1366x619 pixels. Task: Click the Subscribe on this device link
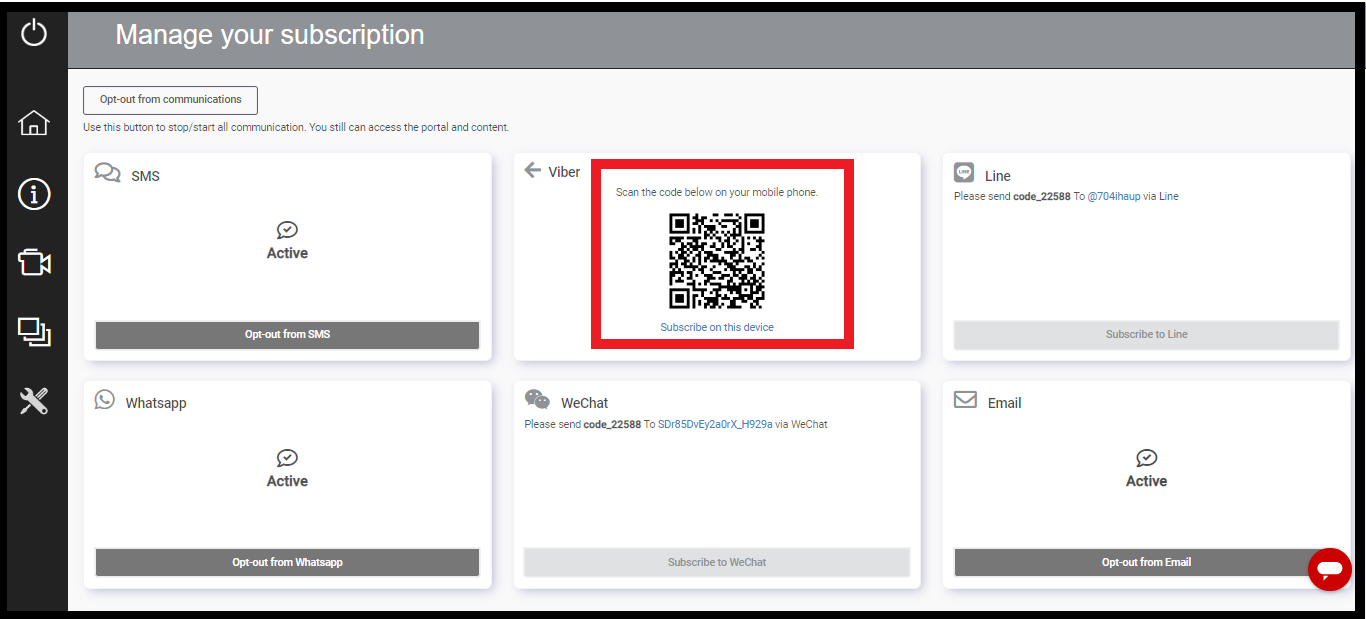[717, 327]
